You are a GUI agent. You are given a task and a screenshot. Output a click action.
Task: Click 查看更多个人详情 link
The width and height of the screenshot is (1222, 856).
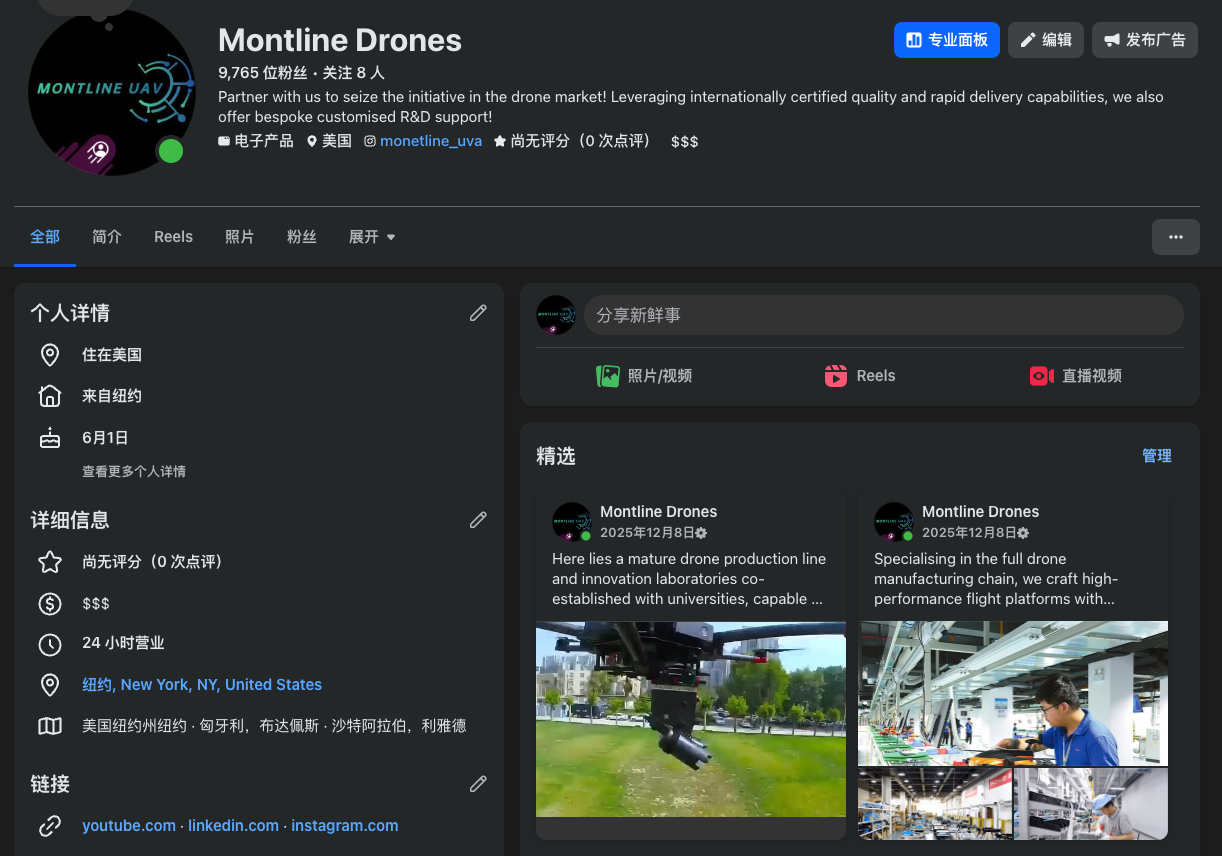coord(134,471)
